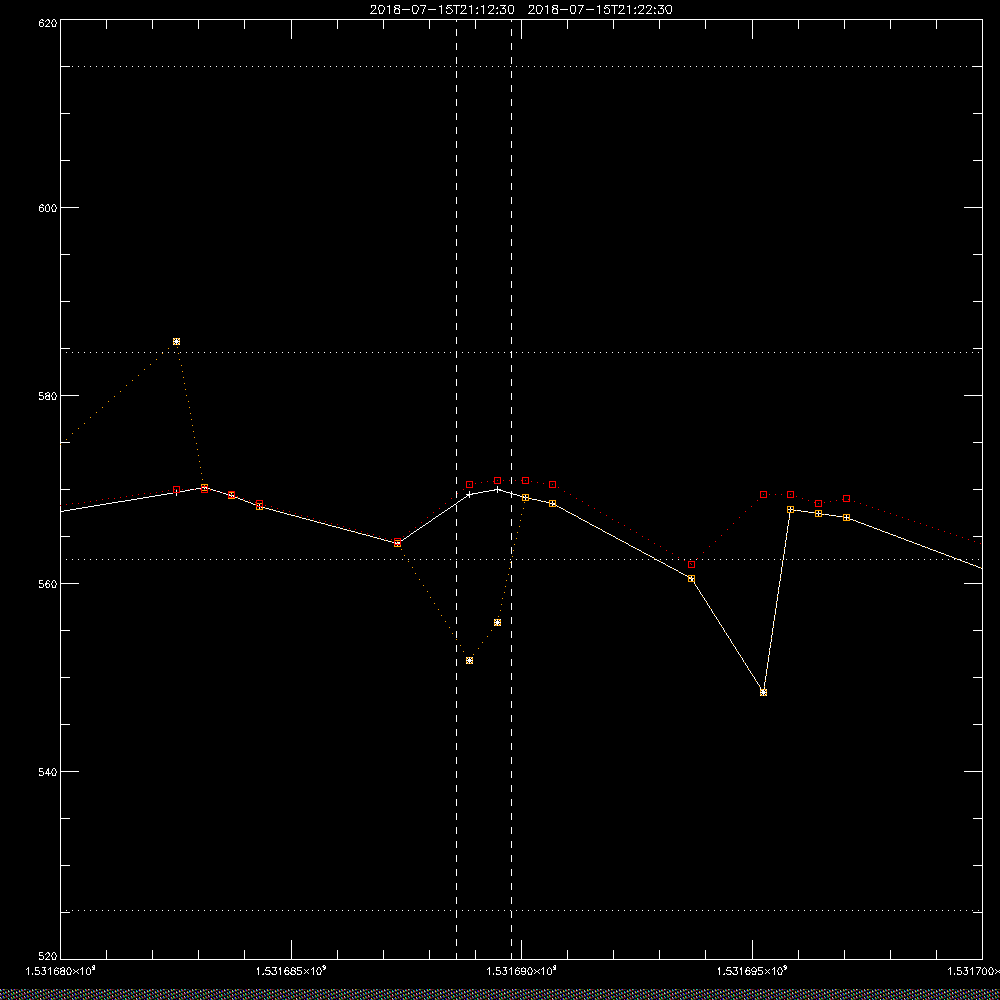Select the orange square point near 560.5
Viewport: 1000px width, 1000px height.
coord(691,579)
